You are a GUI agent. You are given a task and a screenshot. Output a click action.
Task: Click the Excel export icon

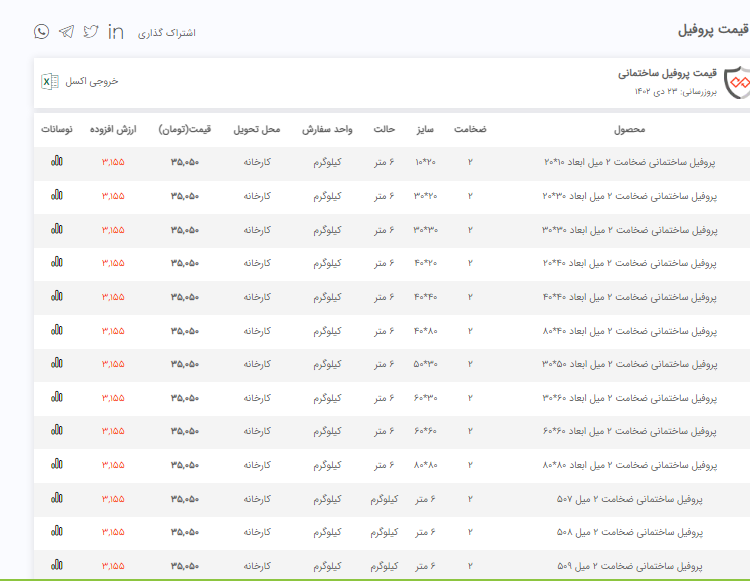click(x=48, y=81)
